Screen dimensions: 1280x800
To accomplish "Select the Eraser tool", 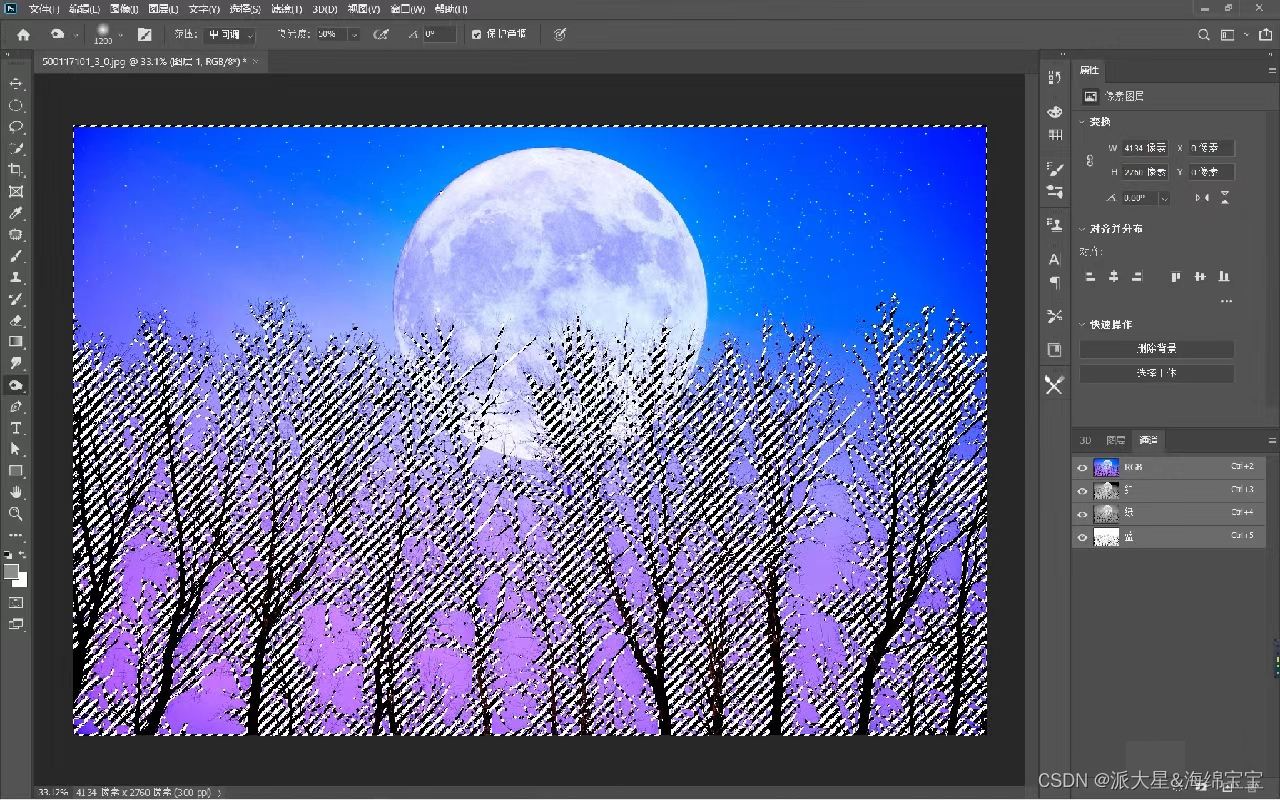I will [x=16, y=321].
